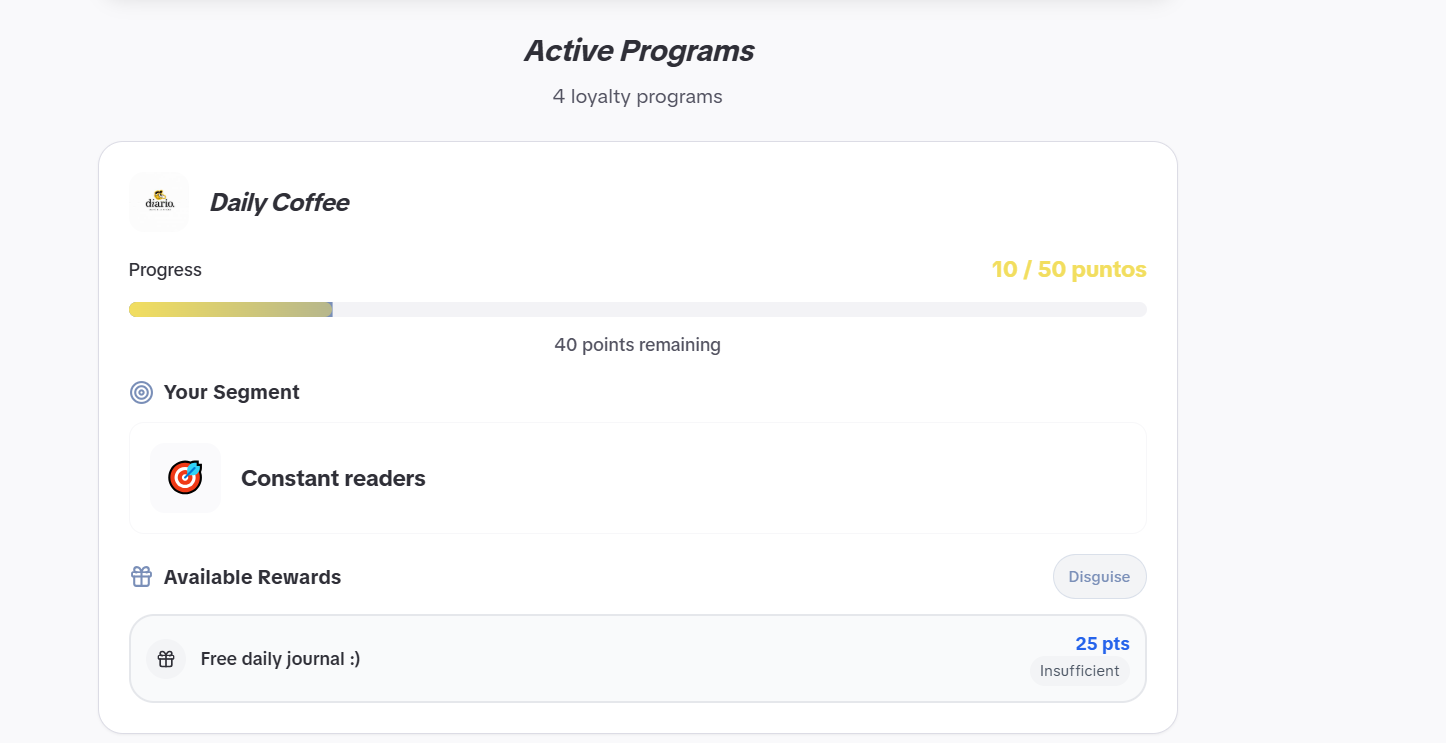This screenshot has height=743, width=1446.
Task: Open the Daily Coffee program logo
Action: 158,202
